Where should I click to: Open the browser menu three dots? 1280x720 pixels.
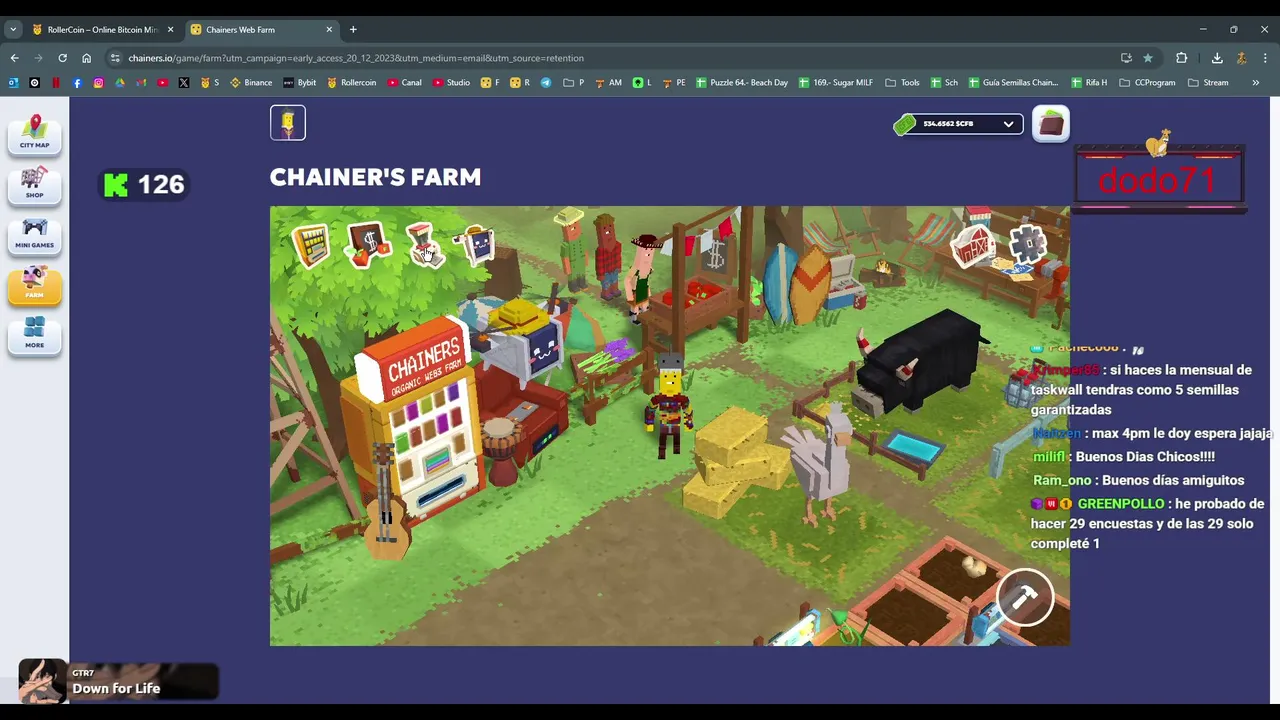1265,58
